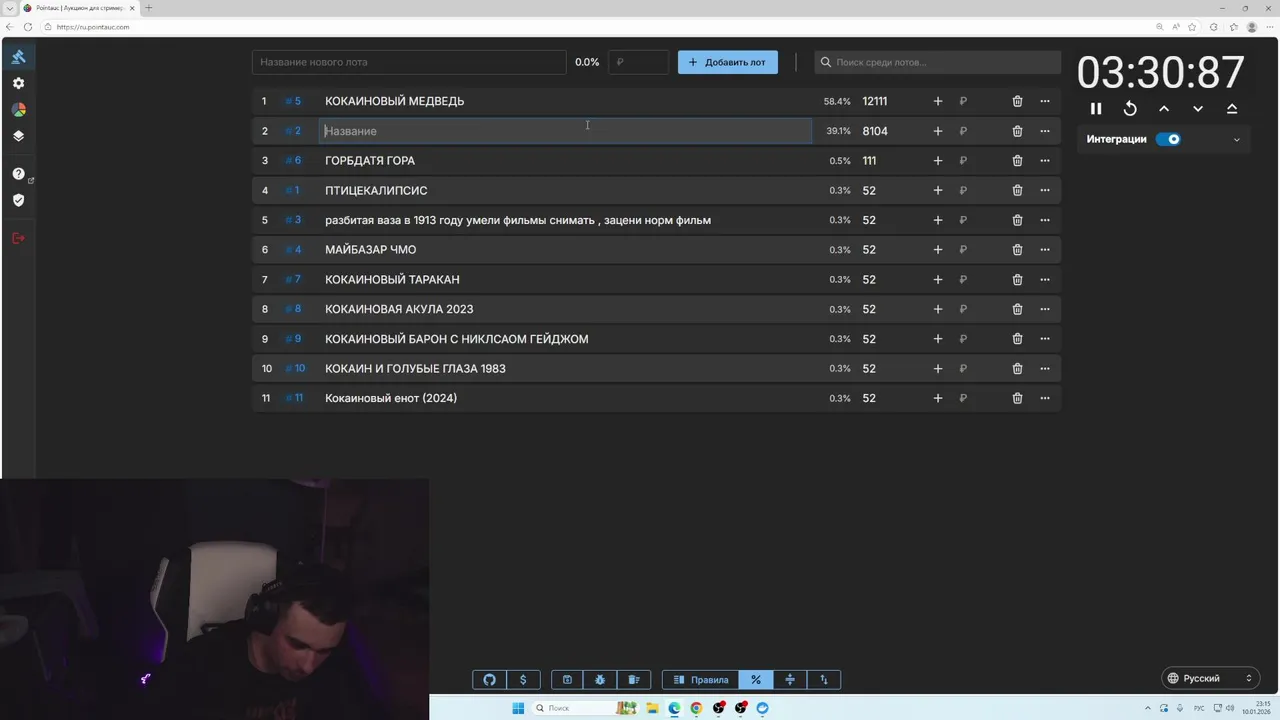Screen dimensions: 1280x720
Task: Toggle the percent display button
Action: [756, 680]
